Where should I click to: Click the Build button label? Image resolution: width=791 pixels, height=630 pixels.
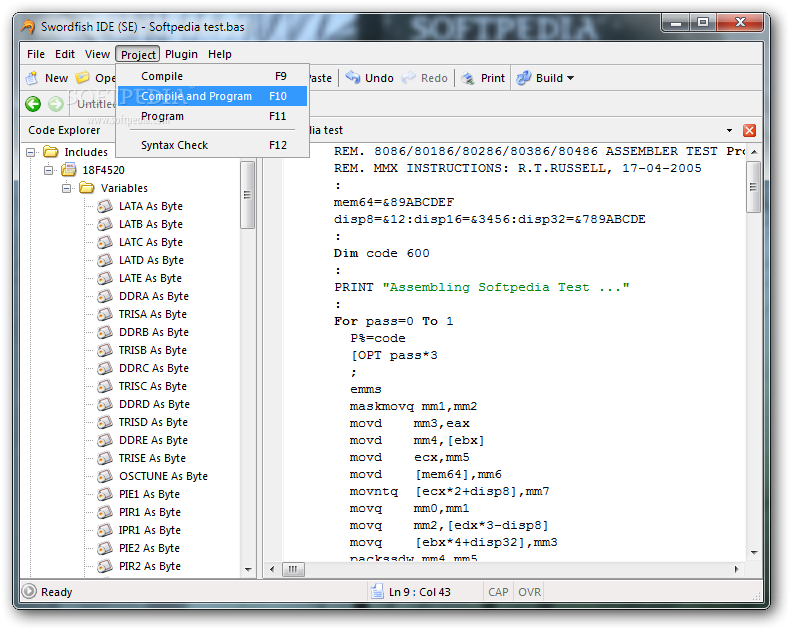(x=549, y=78)
